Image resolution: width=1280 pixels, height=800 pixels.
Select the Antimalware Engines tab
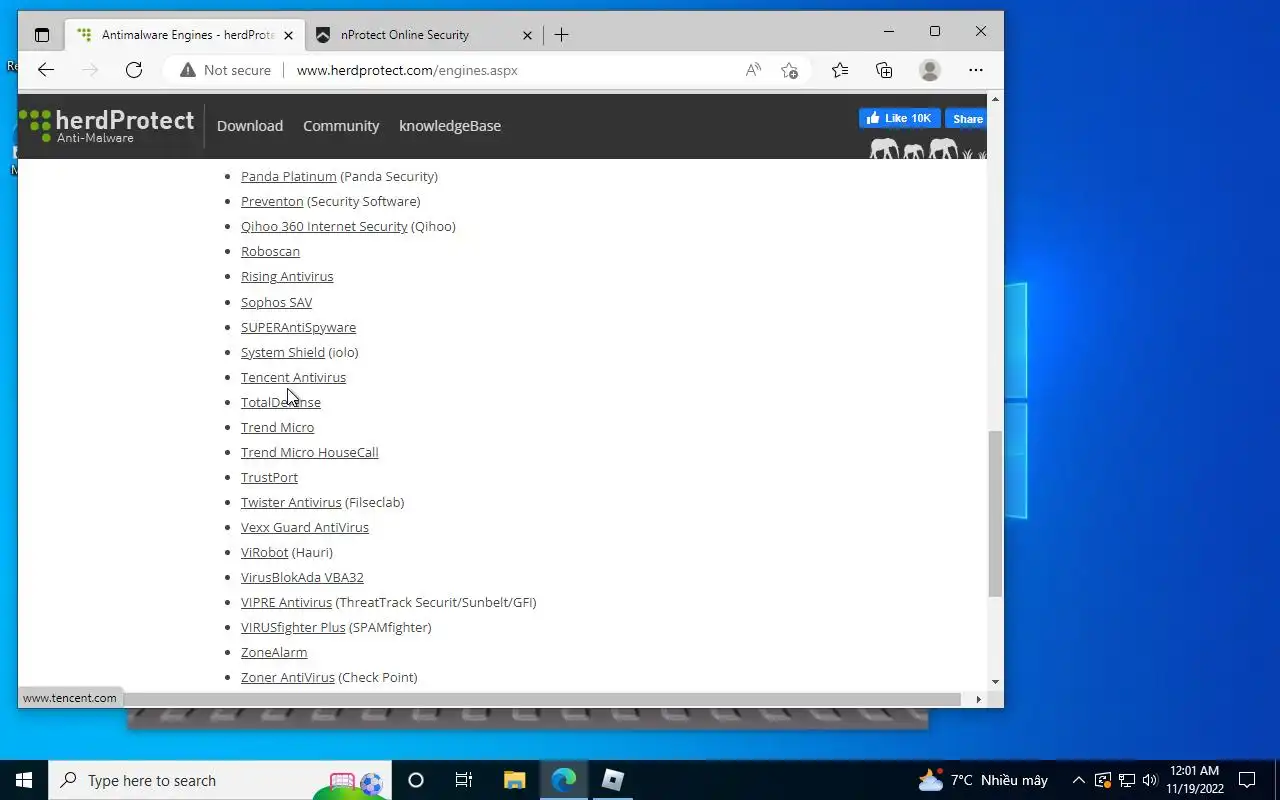[x=185, y=35]
